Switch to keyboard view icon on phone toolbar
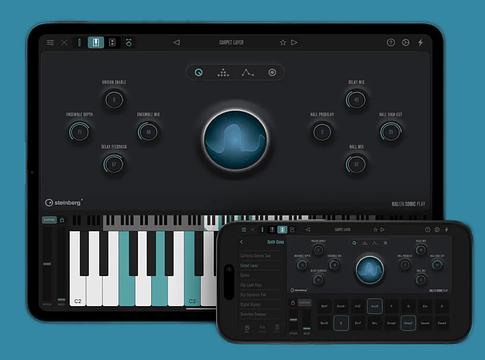Viewport: 485px width, 360px height. point(272,230)
